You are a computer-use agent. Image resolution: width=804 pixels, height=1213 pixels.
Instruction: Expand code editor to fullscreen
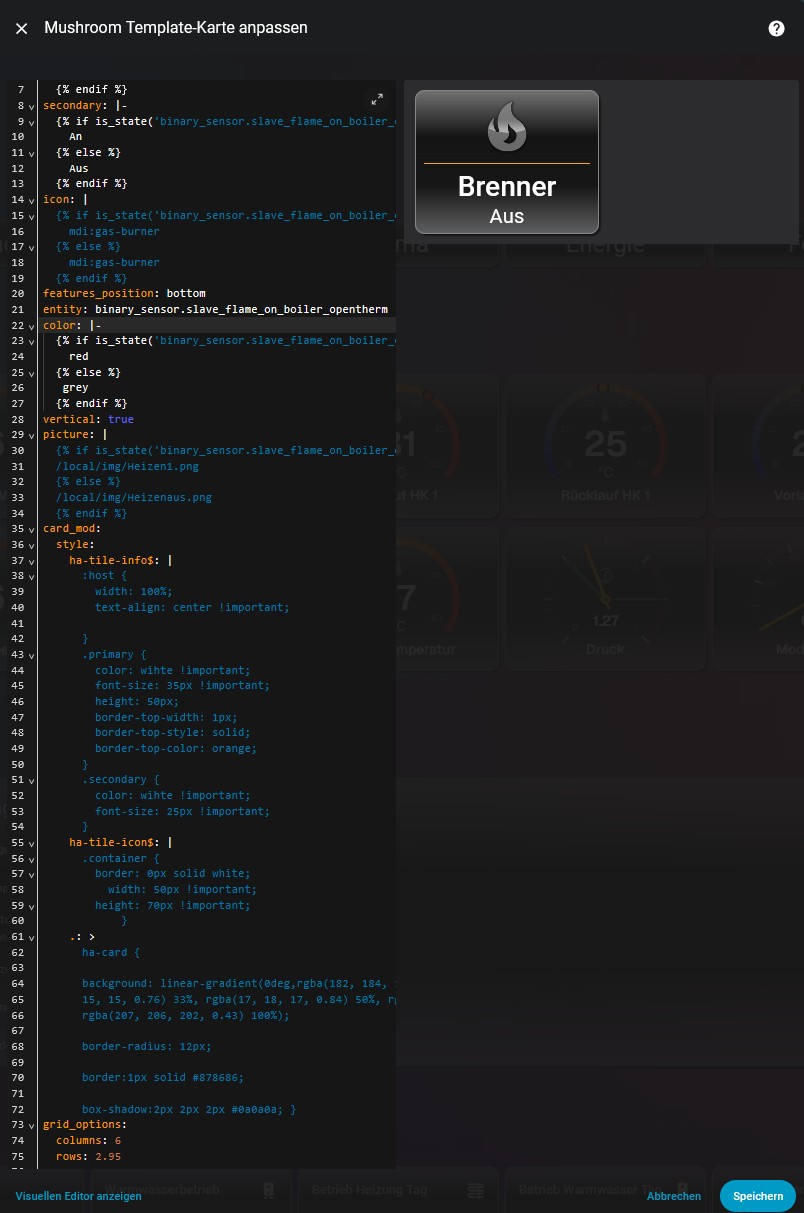(377, 99)
